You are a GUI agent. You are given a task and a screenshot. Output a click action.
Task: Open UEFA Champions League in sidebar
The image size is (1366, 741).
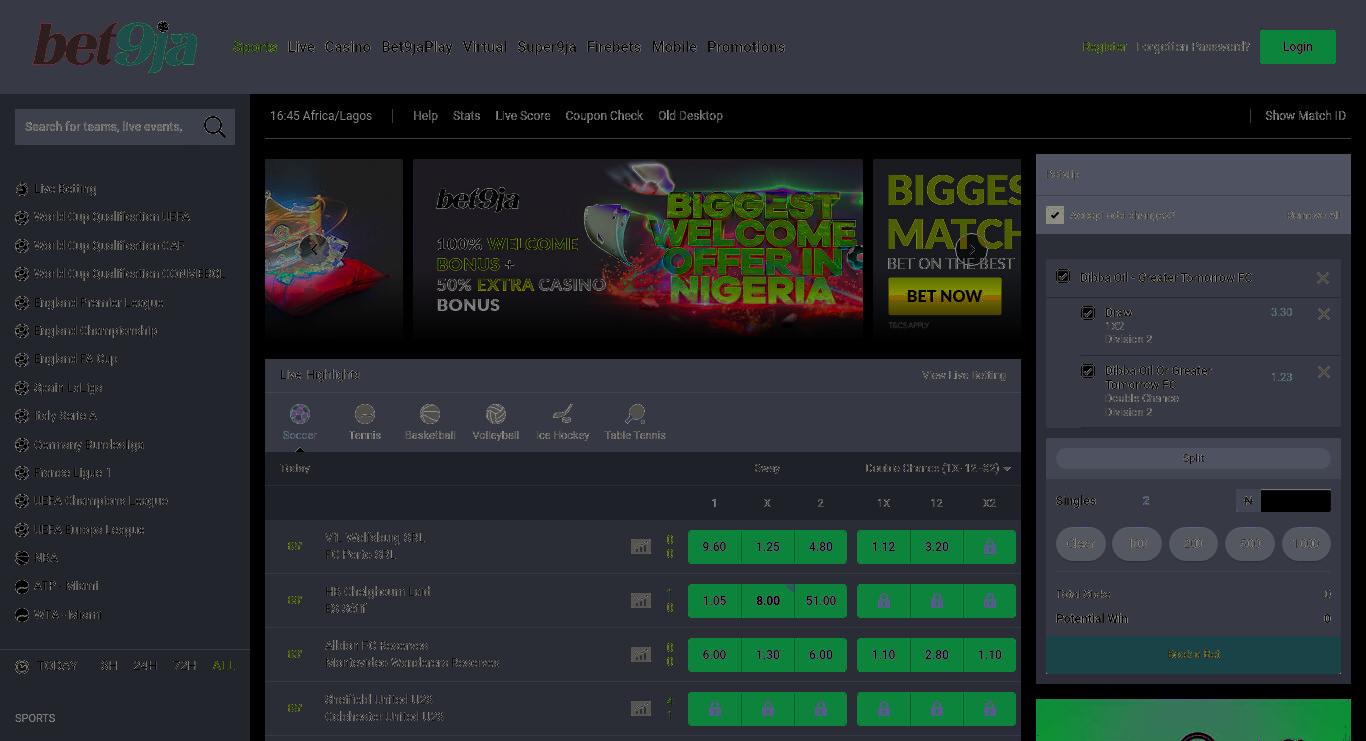click(101, 501)
